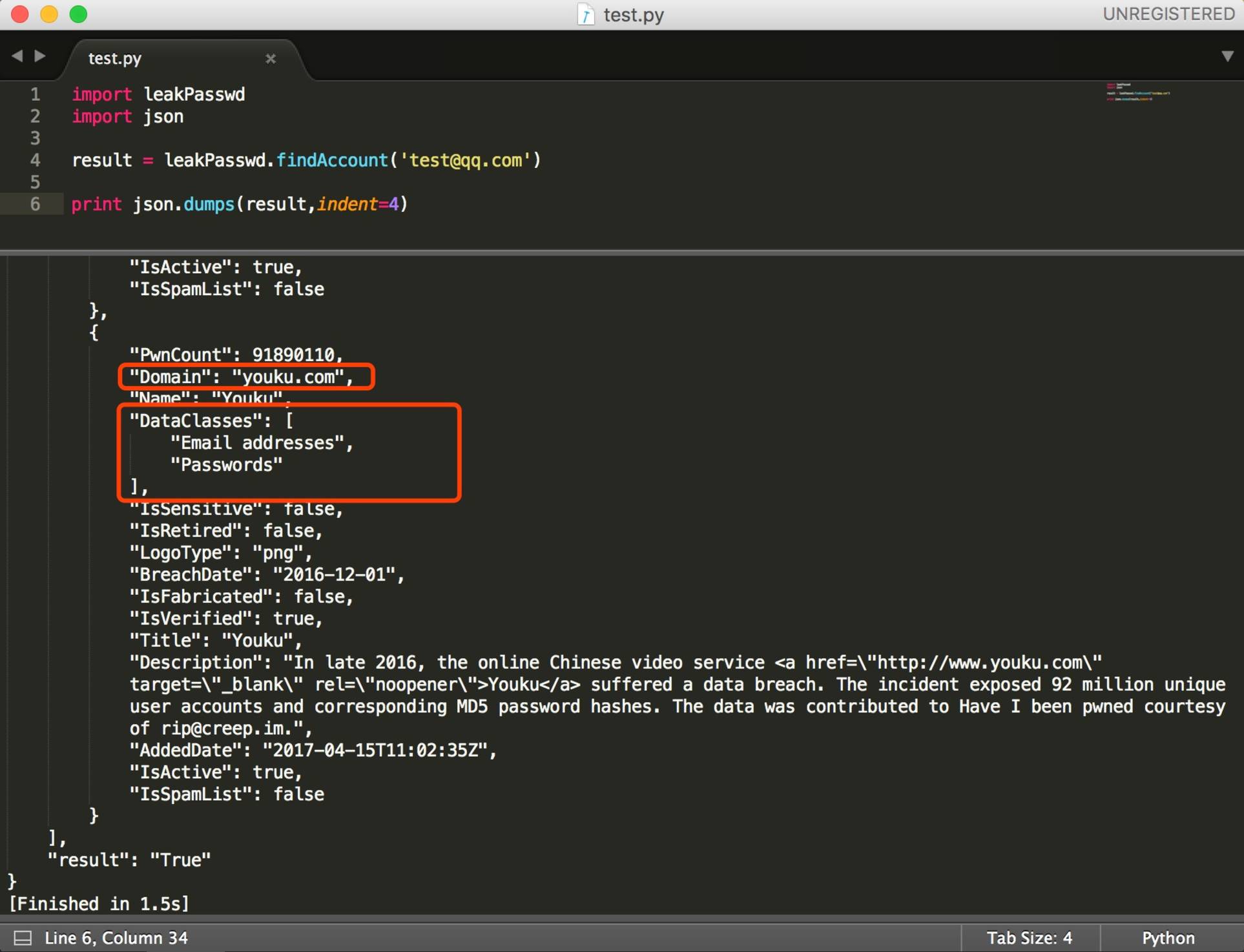Click the "DataClasses": [ output line
The height and width of the screenshot is (952, 1244).
(x=211, y=420)
